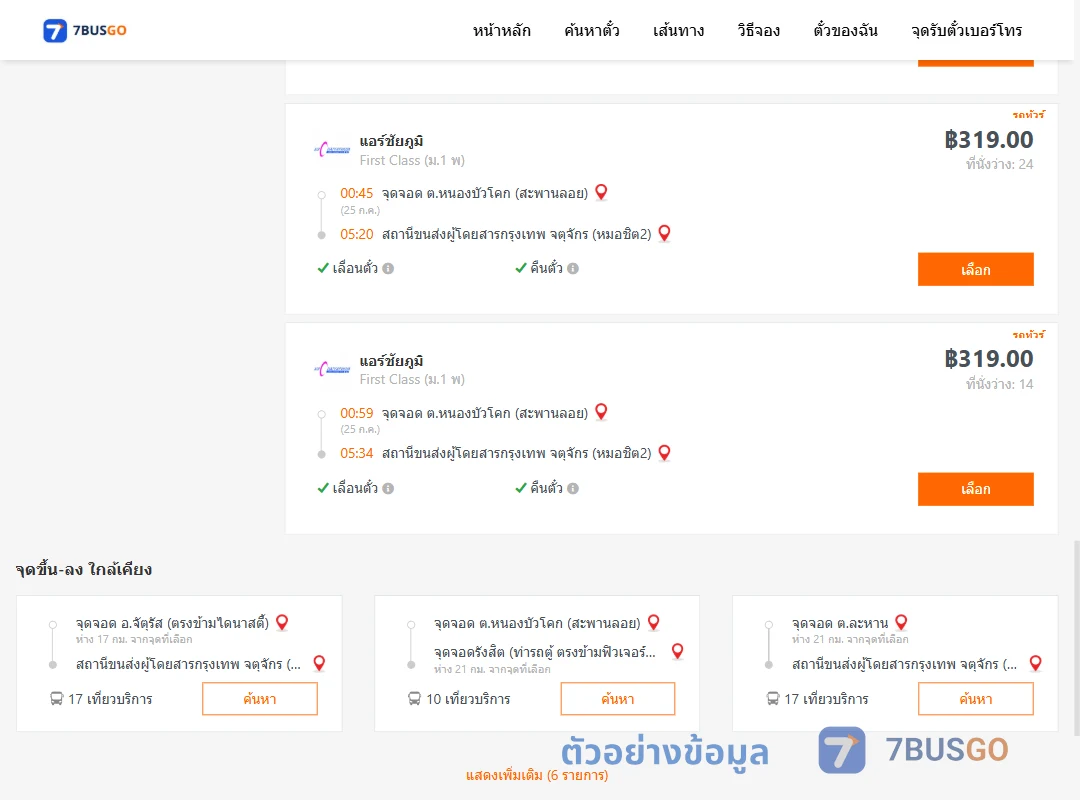Open map pin for 00:45 departure stop

(x=601, y=192)
